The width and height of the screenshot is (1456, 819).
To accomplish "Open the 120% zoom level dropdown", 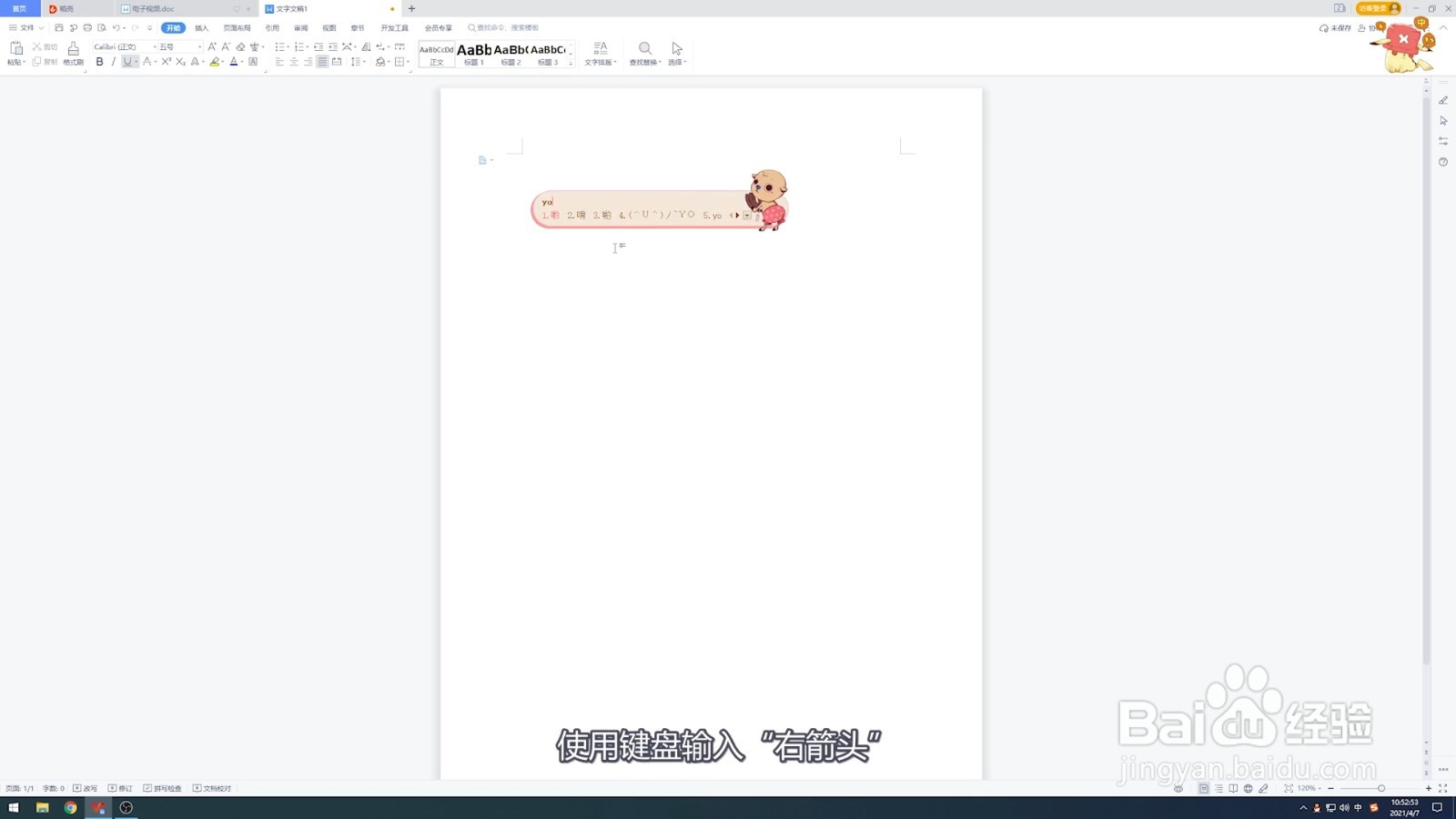I will 1309,788.
